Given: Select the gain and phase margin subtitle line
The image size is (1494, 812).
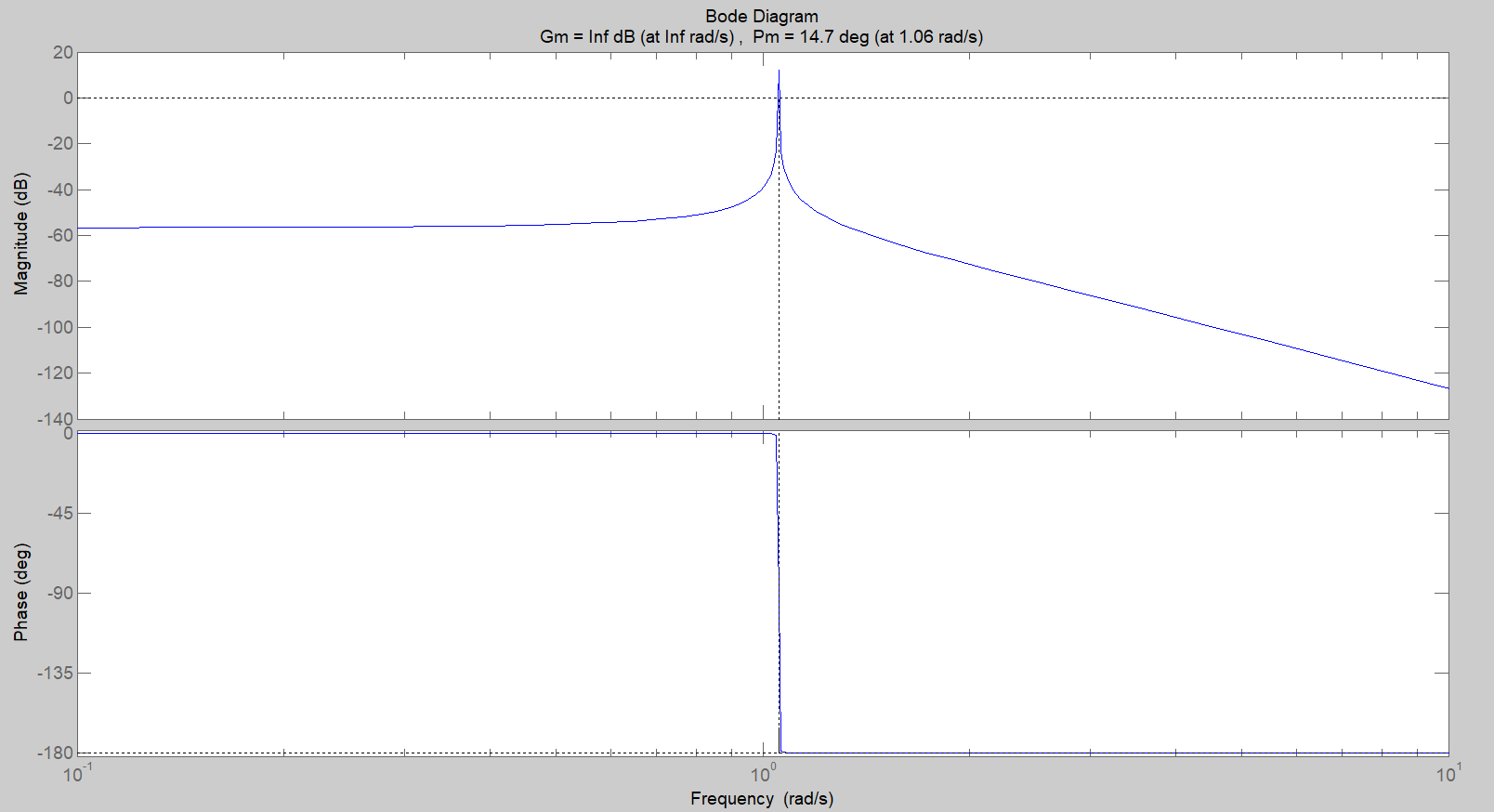Looking at the screenshot, I should 762,37.
